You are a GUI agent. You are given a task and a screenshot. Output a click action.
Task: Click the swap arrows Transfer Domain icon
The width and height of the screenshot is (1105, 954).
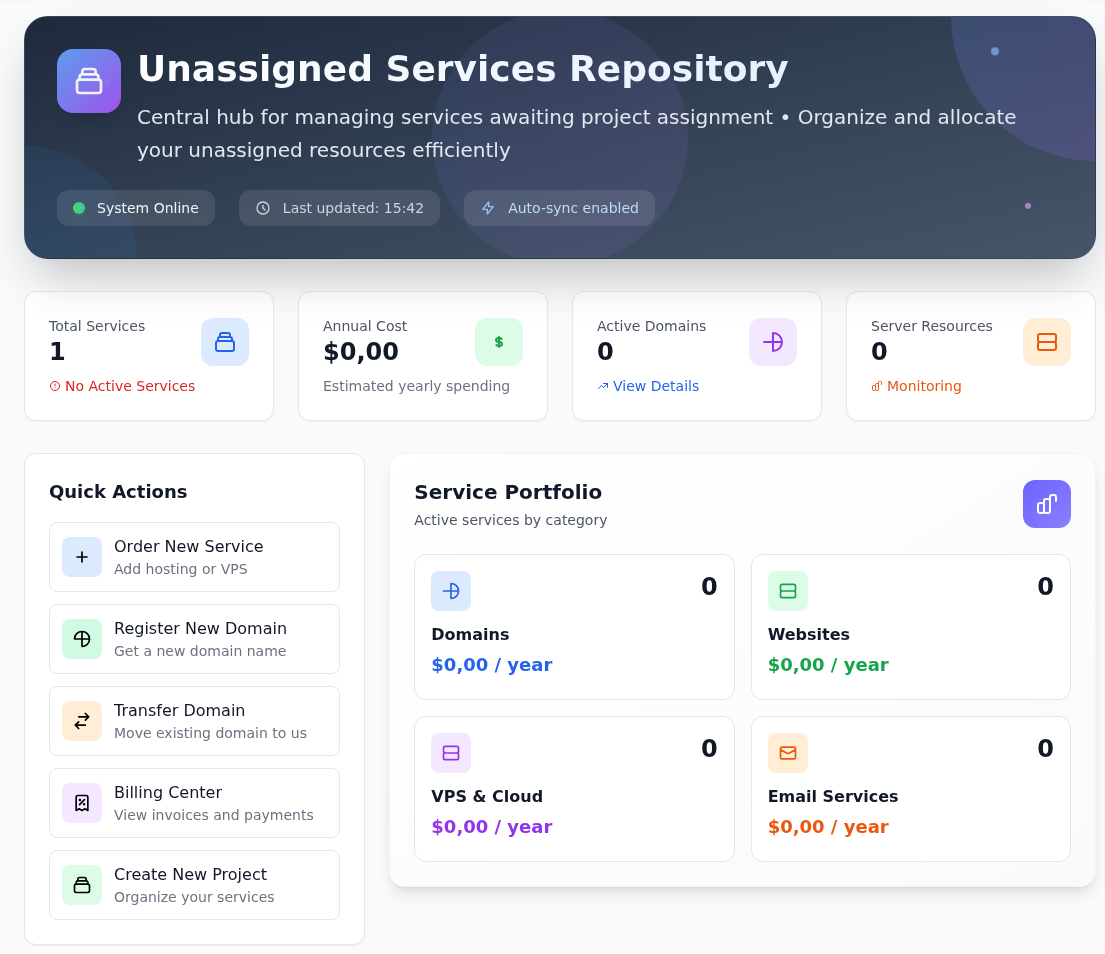click(82, 721)
